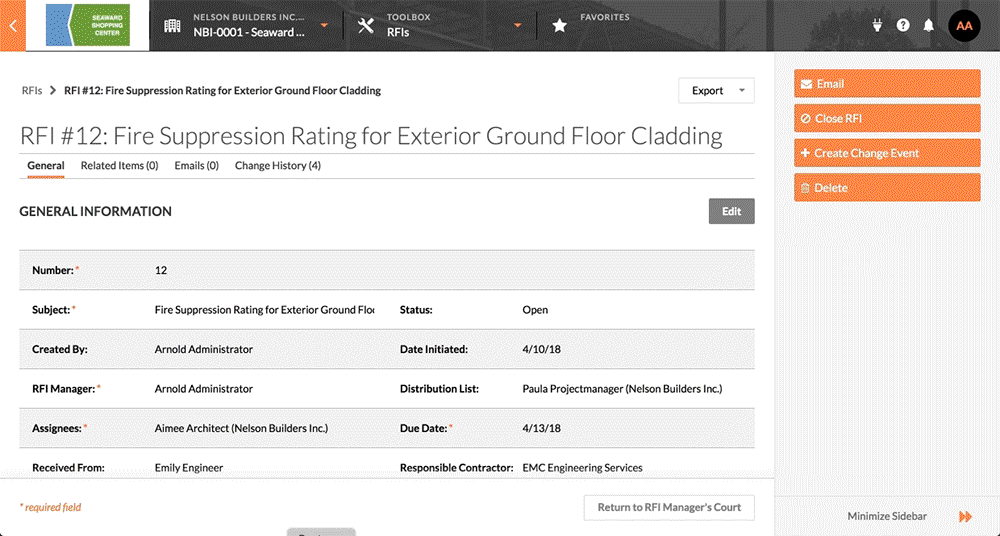Click the building company icon
The image size is (1000, 536).
click(173, 26)
